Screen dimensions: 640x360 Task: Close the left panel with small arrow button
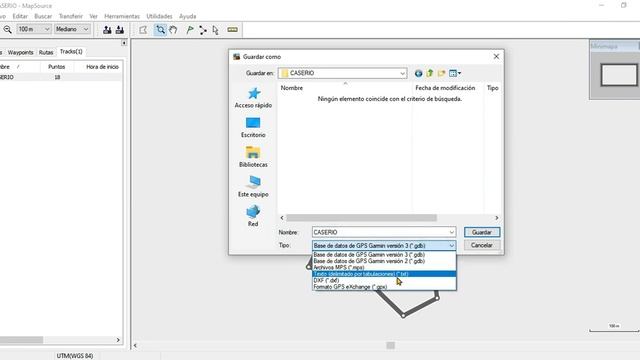pyautogui.click(x=124, y=43)
